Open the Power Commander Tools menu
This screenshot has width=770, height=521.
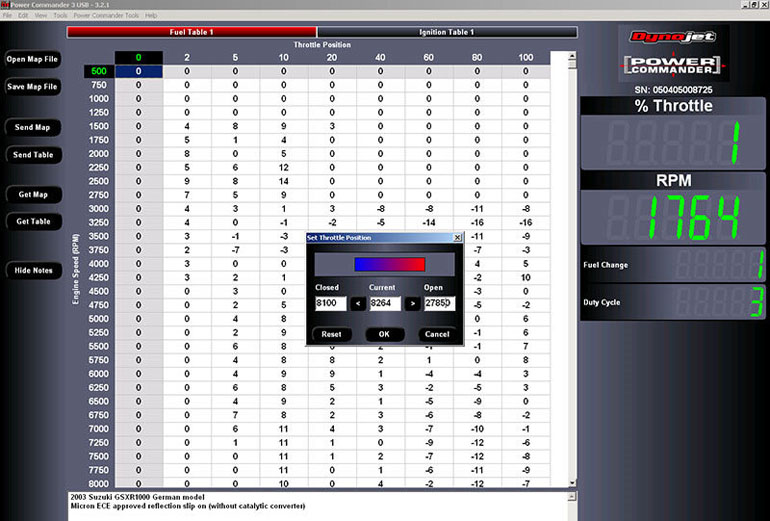pos(106,16)
